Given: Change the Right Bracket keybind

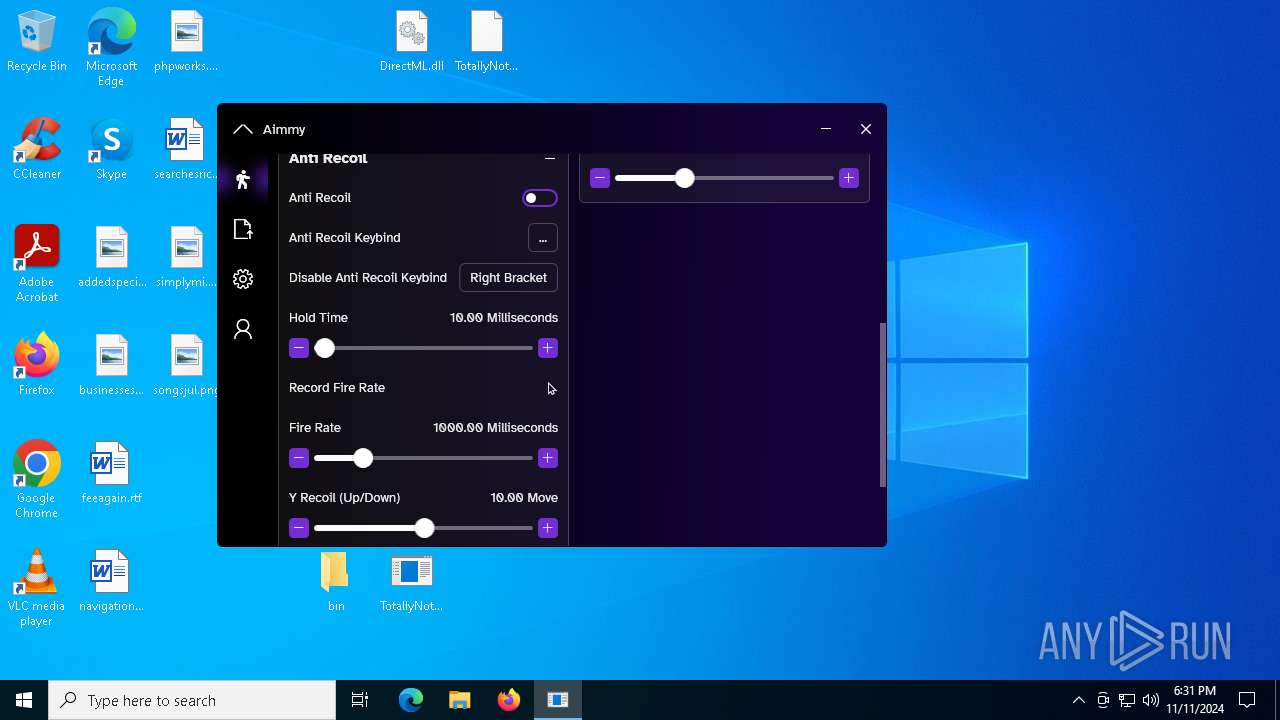Looking at the screenshot, I should pos(508,278).
